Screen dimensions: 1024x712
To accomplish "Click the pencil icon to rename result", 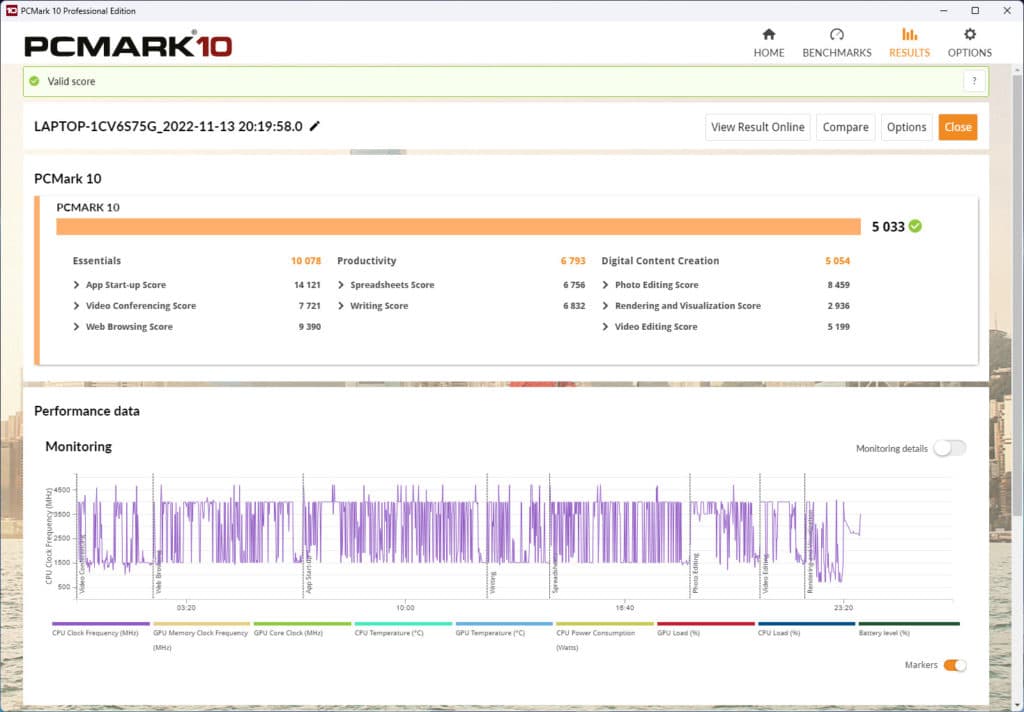I will click(315, 126).
